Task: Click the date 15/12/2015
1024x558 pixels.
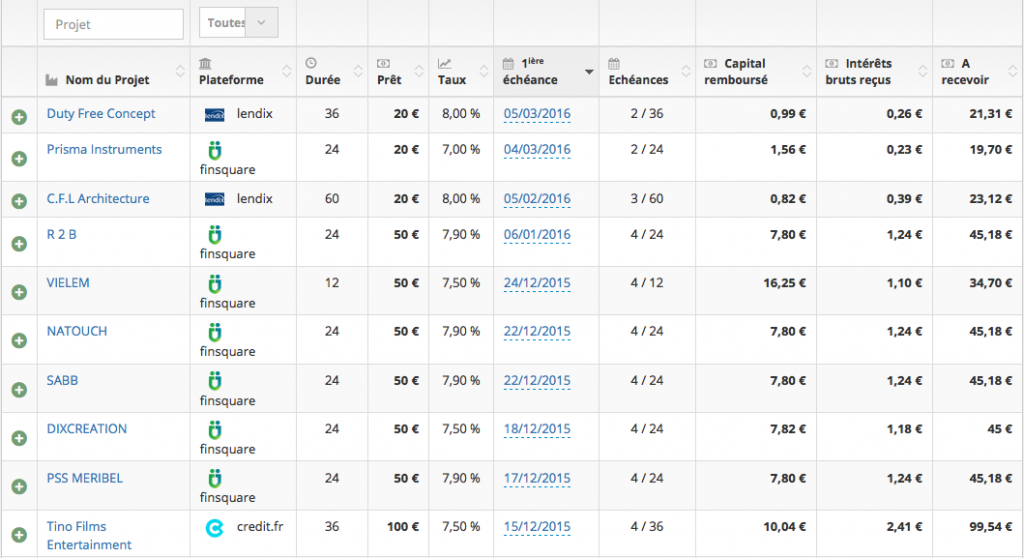Action: [x=537, y=527]
